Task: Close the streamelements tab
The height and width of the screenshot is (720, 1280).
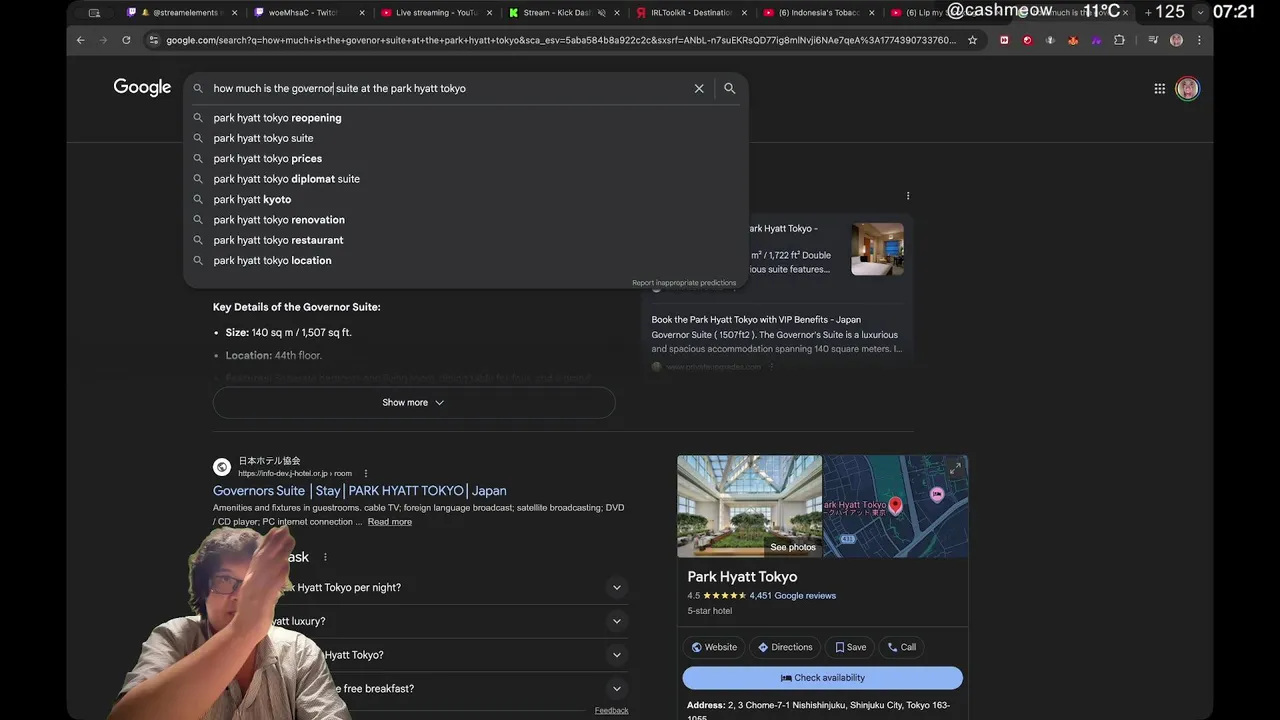Action: 235,13
